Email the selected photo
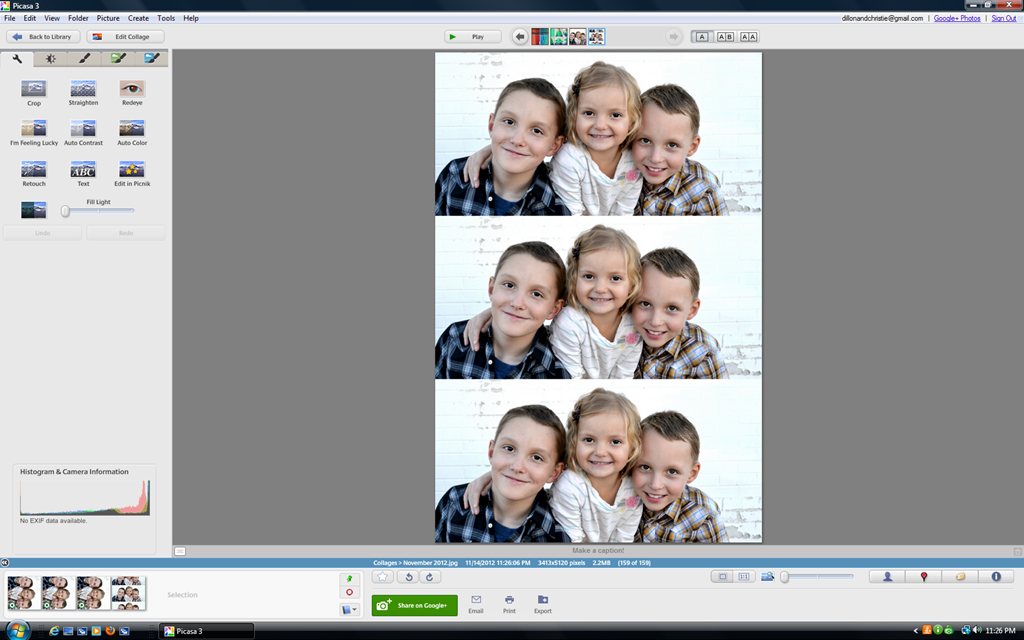This screenshot has height=640, width=1024. pyautogui.click(x=475, y=605)
